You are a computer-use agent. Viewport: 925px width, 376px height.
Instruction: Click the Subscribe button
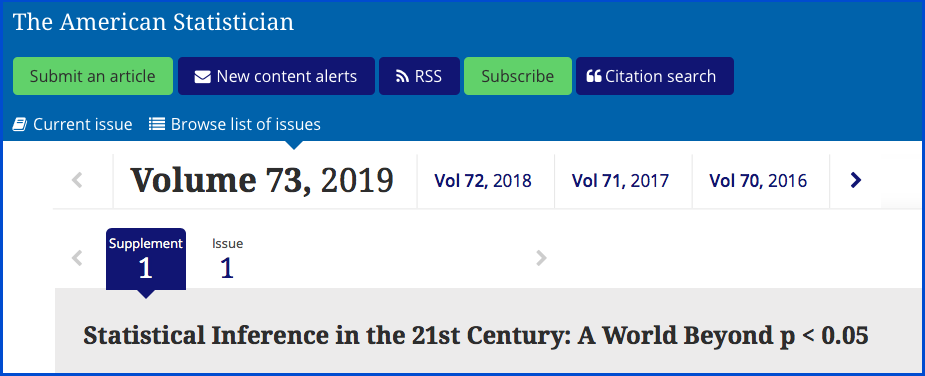[518, 76]
